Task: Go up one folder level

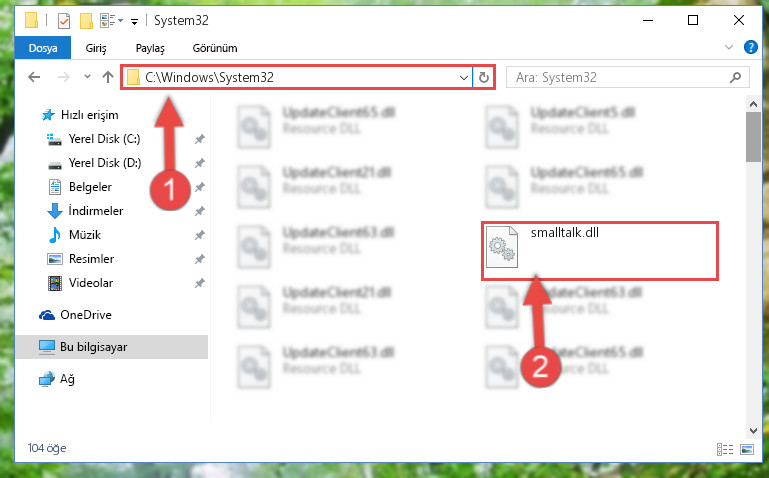Action: click(x=108, y=77)
